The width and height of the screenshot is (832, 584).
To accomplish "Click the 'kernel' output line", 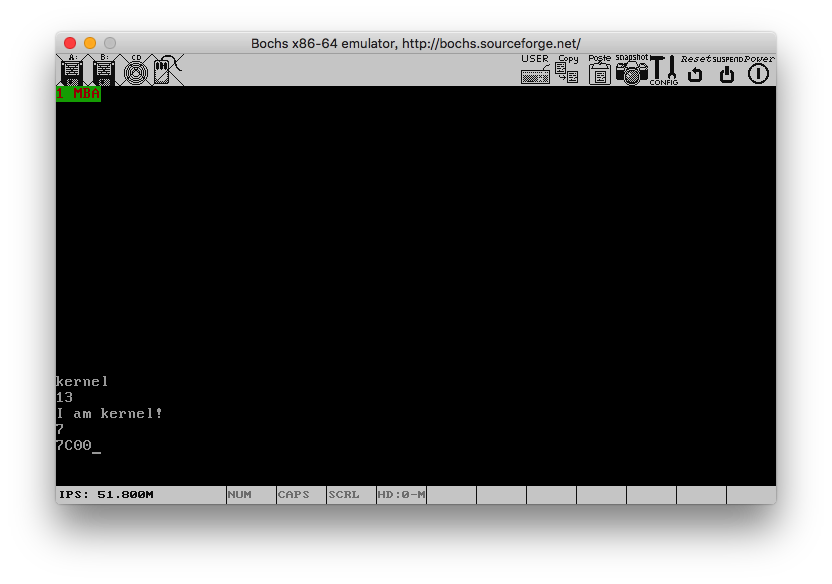I will pyautogui.click(x=82, y=381).
